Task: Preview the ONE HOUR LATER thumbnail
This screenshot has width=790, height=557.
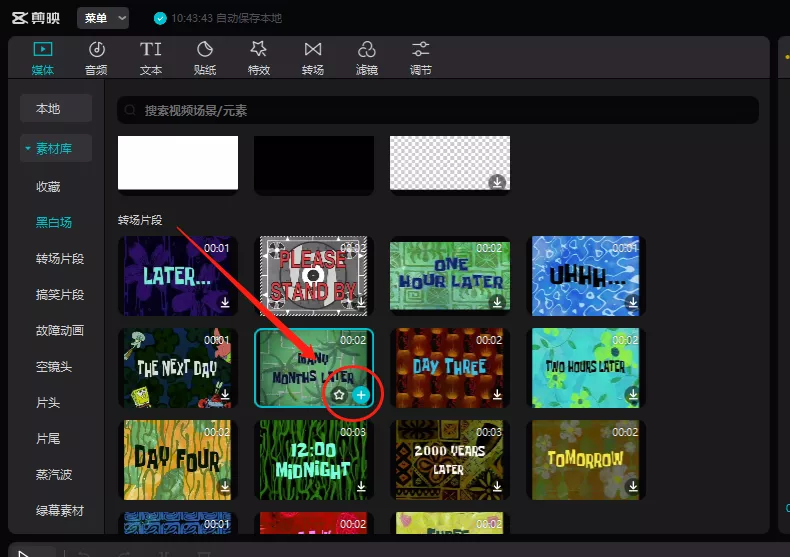Action: [x=450, y=276]
